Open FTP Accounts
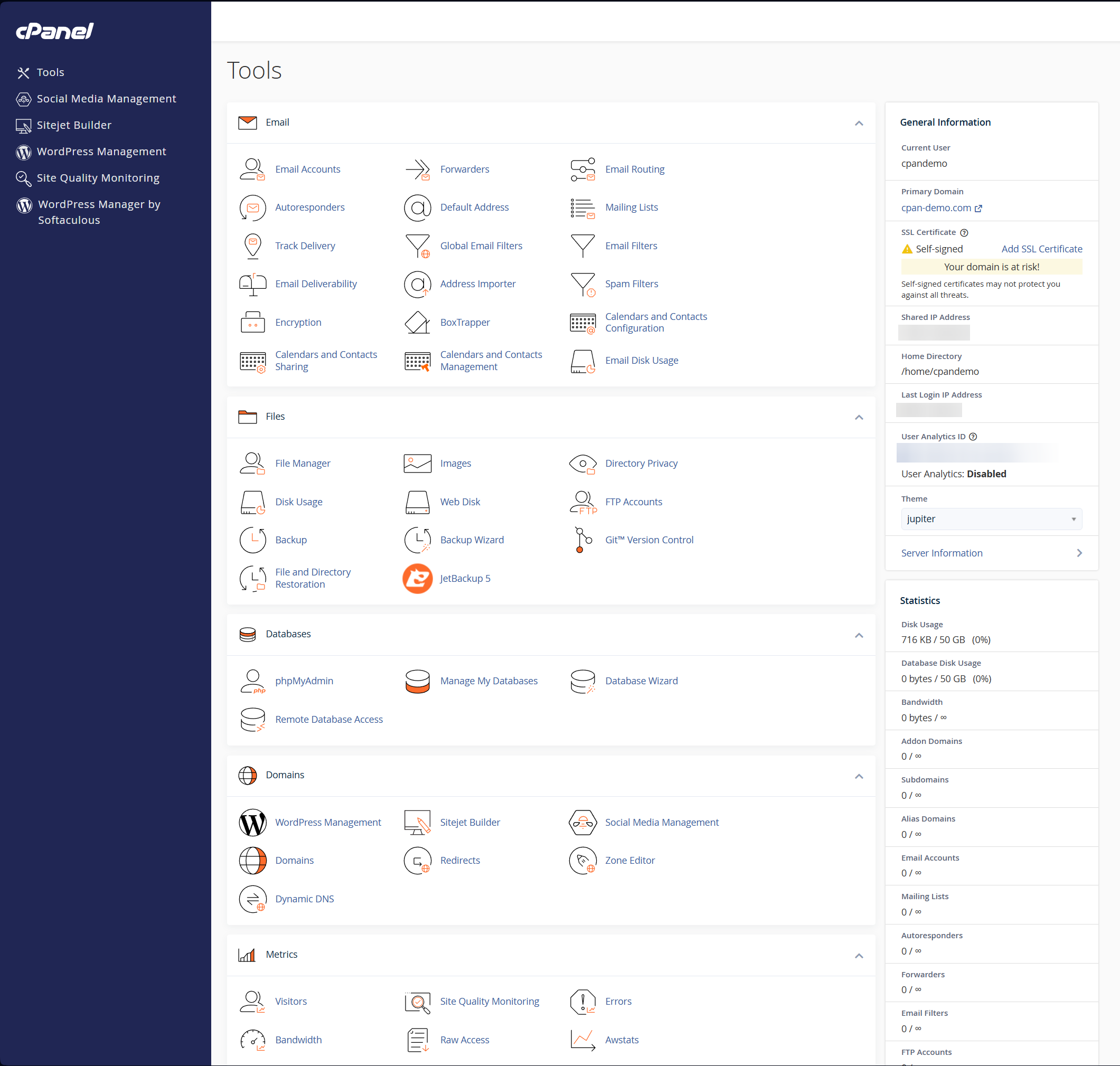The image size is (1120, 1066). click(x=634, y=501)
